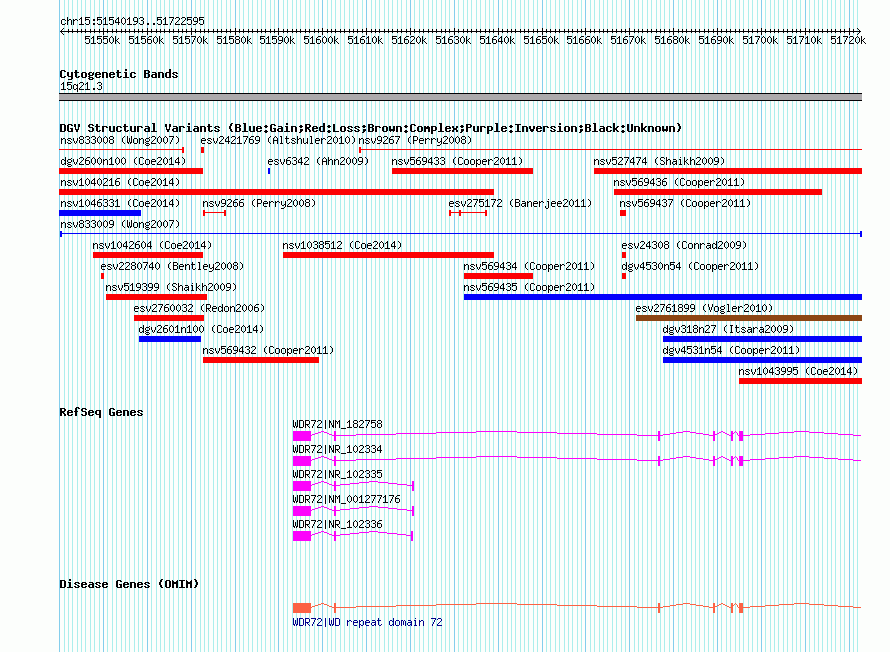
Task: Click the 51550k ruler tick label
Action: [x=102, y=40]
